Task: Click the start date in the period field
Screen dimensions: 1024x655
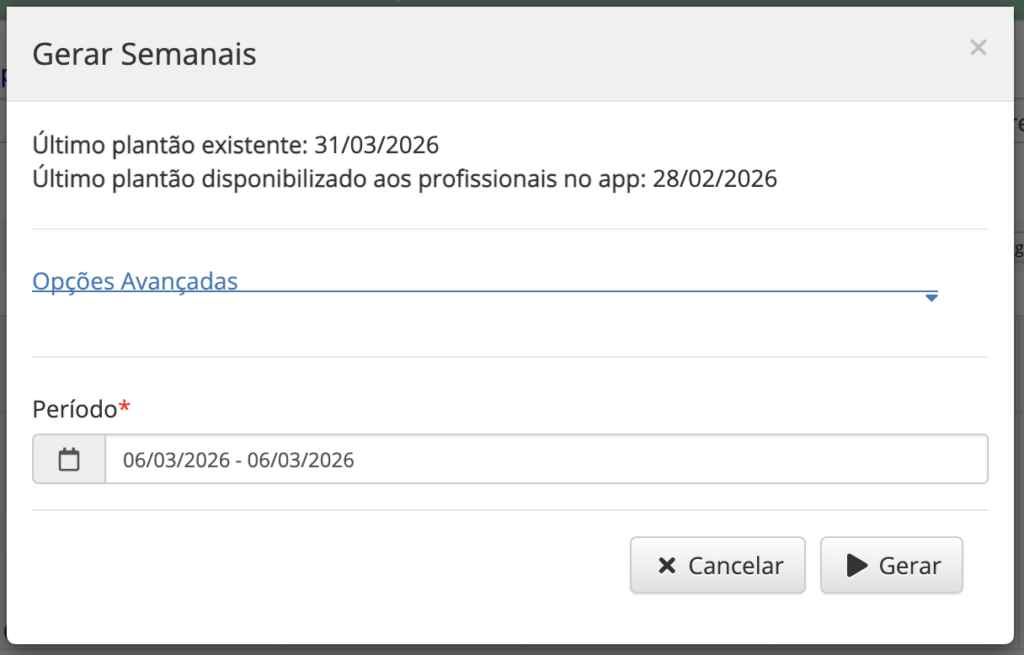Action: (x=176, y=461)
